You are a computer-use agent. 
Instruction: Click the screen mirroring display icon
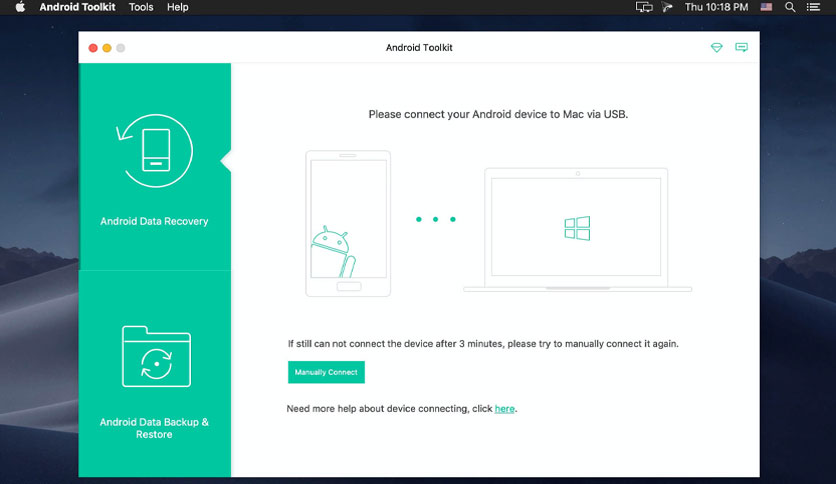point(644,7)
